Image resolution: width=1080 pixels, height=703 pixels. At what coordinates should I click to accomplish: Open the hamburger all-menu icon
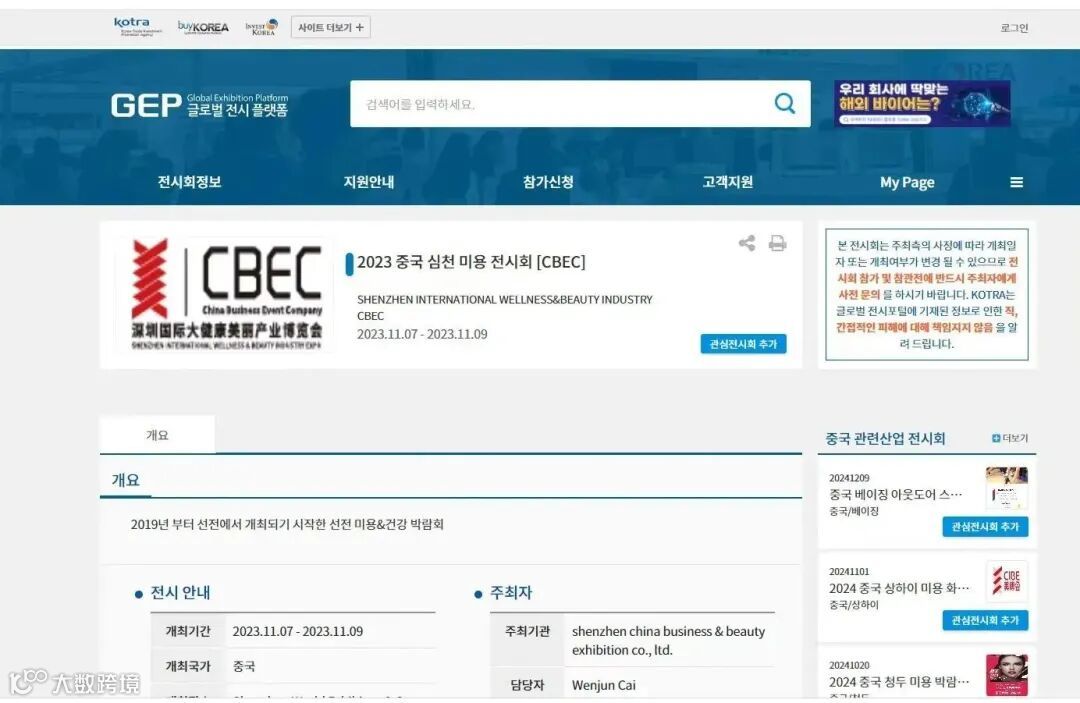1017,182
